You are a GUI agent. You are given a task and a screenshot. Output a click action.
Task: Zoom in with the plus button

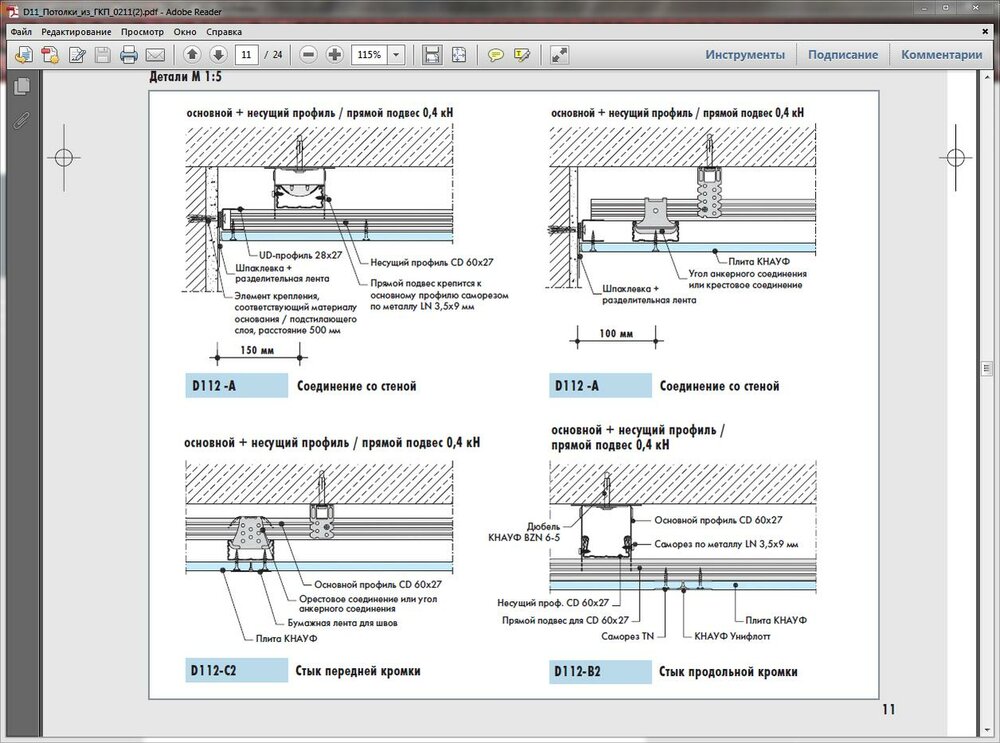(335, 55)
